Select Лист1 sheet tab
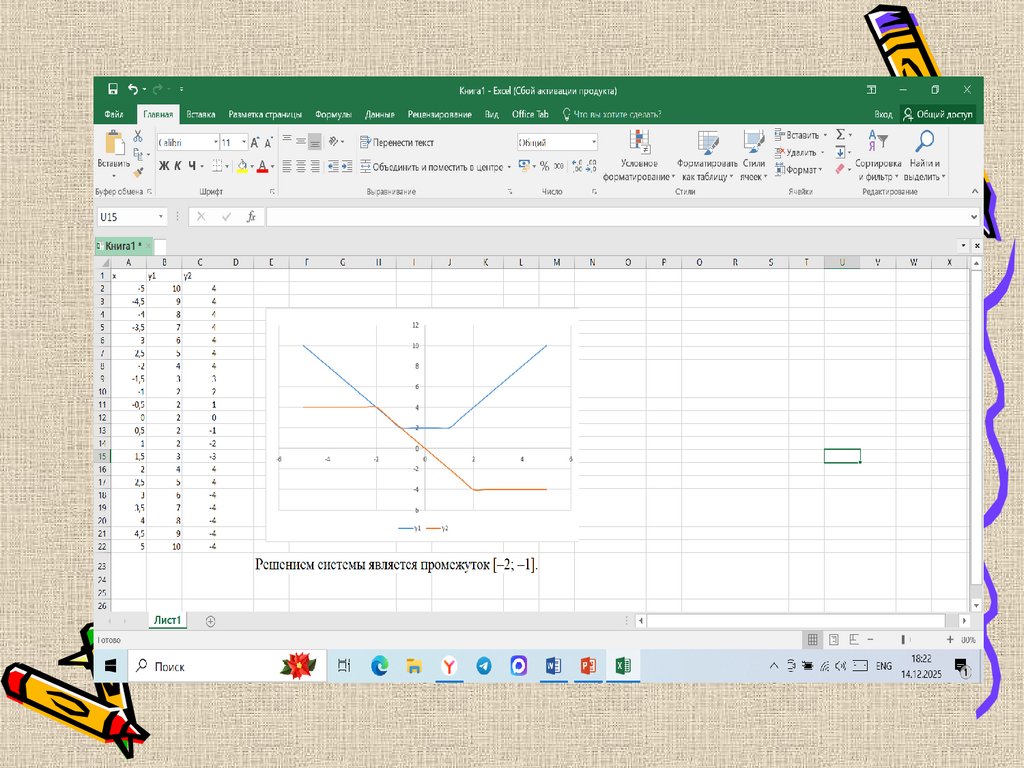The width and height of the screenshot is (1024, 768). (x=167, y=620)
